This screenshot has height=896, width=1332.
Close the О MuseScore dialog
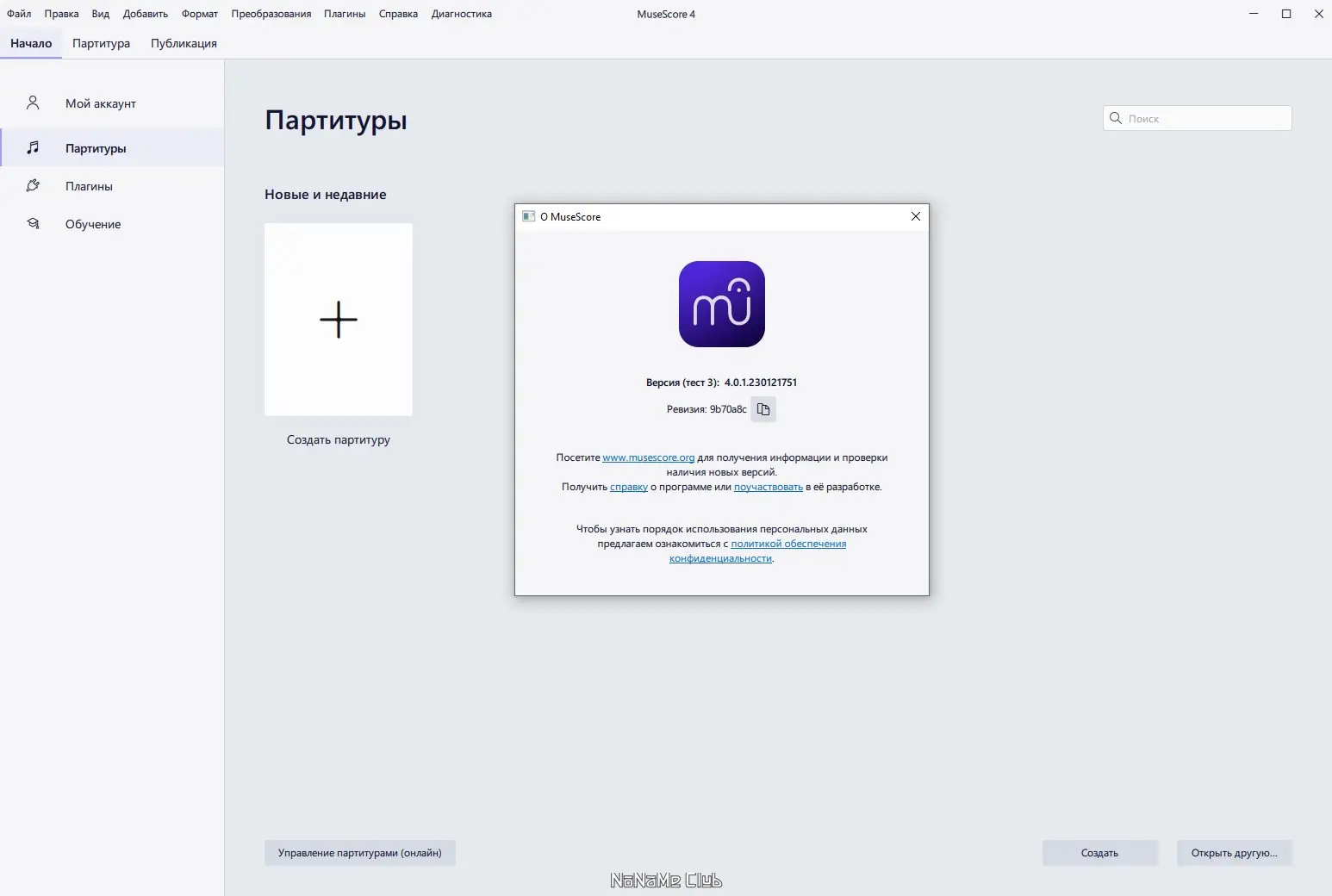tap(916, 216)
